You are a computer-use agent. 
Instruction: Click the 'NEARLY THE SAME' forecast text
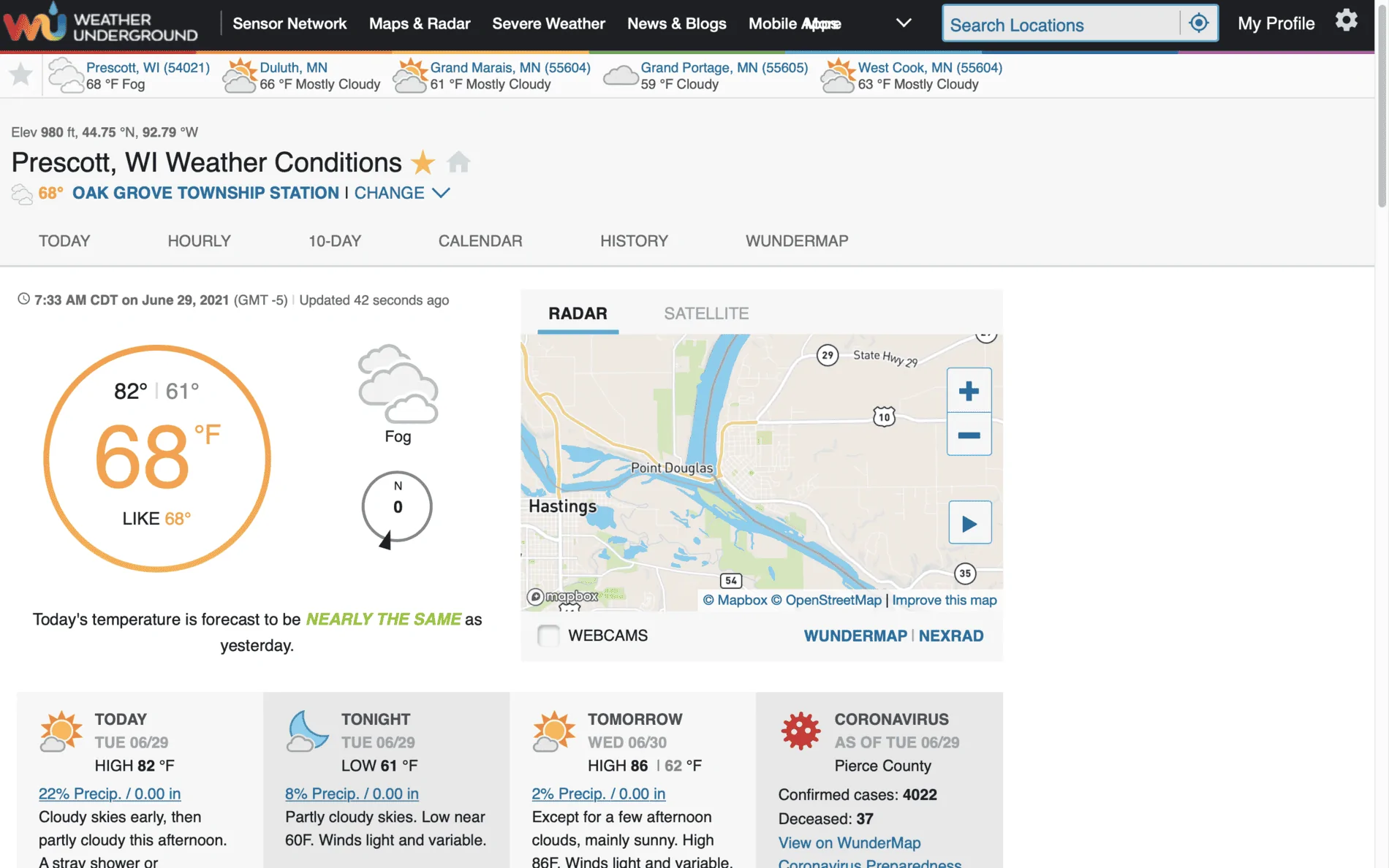click(383, 619)
